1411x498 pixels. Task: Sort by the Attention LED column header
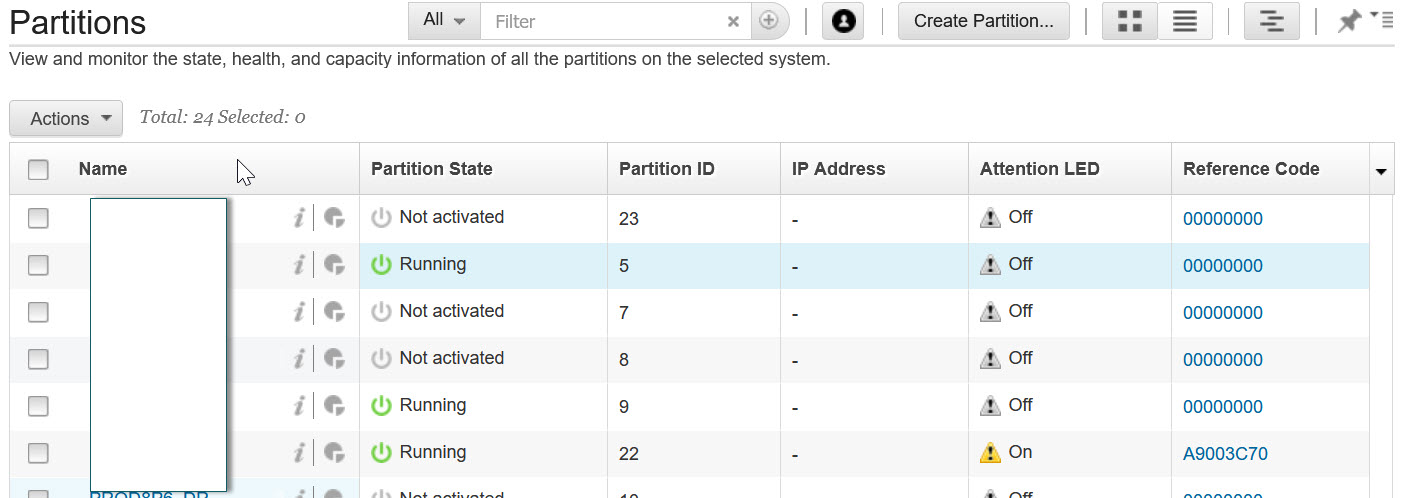pyautogui.click(x=1039, y=169)
